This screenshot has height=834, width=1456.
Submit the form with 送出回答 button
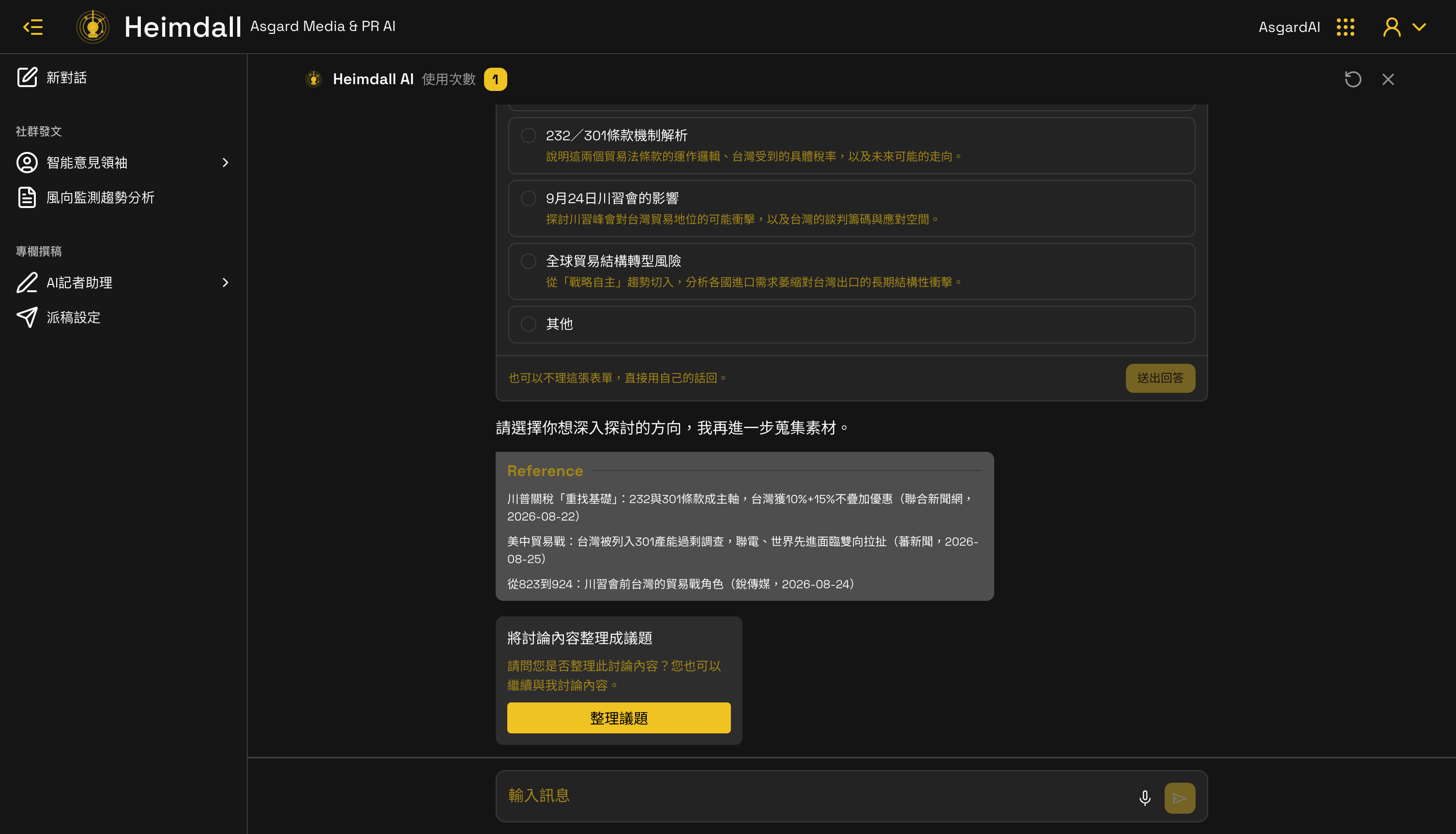tap(1160, 378)
